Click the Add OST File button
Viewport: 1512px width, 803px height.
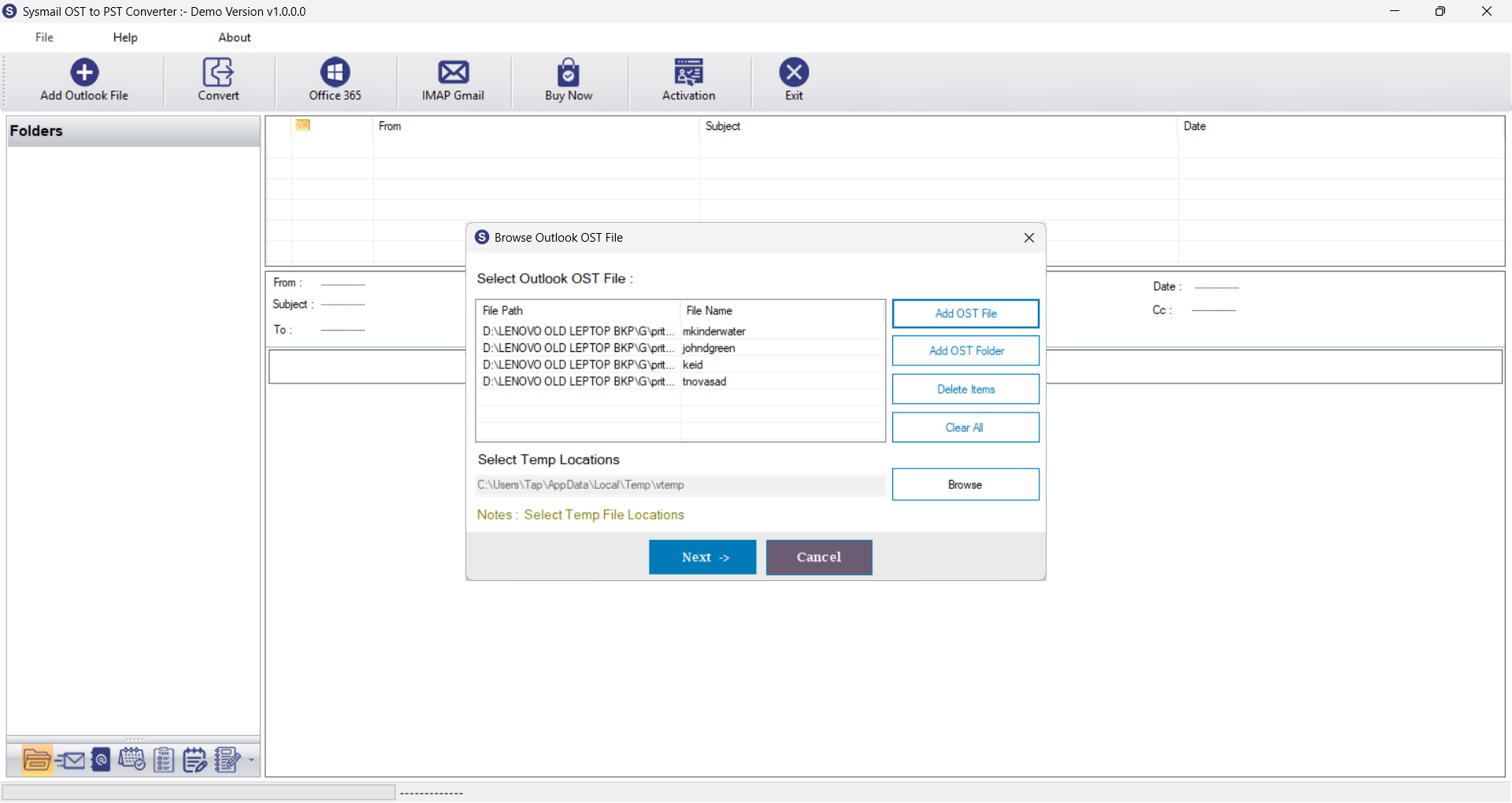[965, 313]
